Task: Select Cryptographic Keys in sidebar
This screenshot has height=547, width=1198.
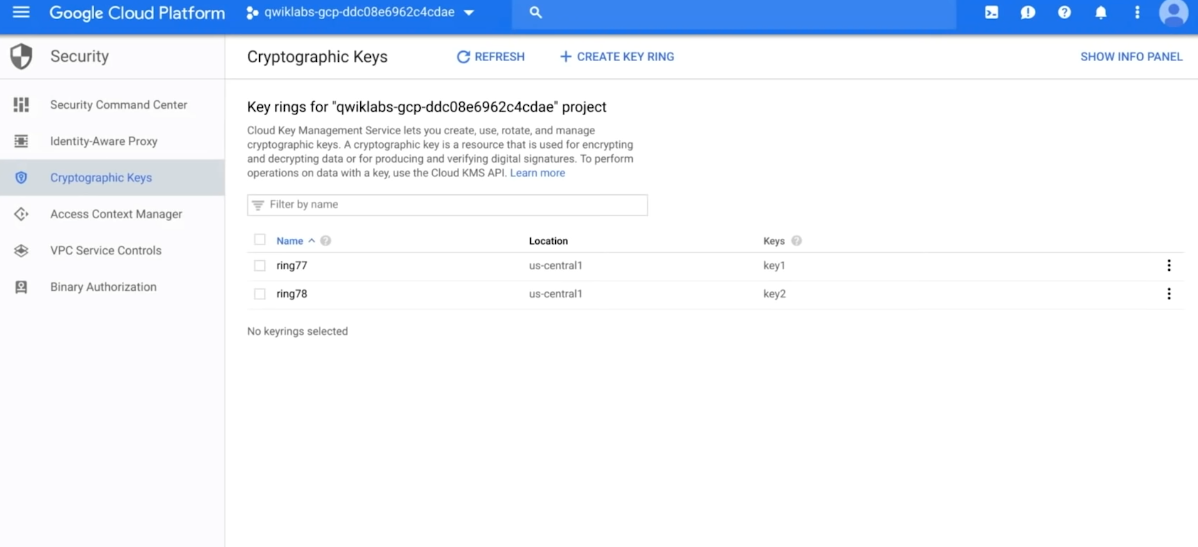Action: point(101,177)
